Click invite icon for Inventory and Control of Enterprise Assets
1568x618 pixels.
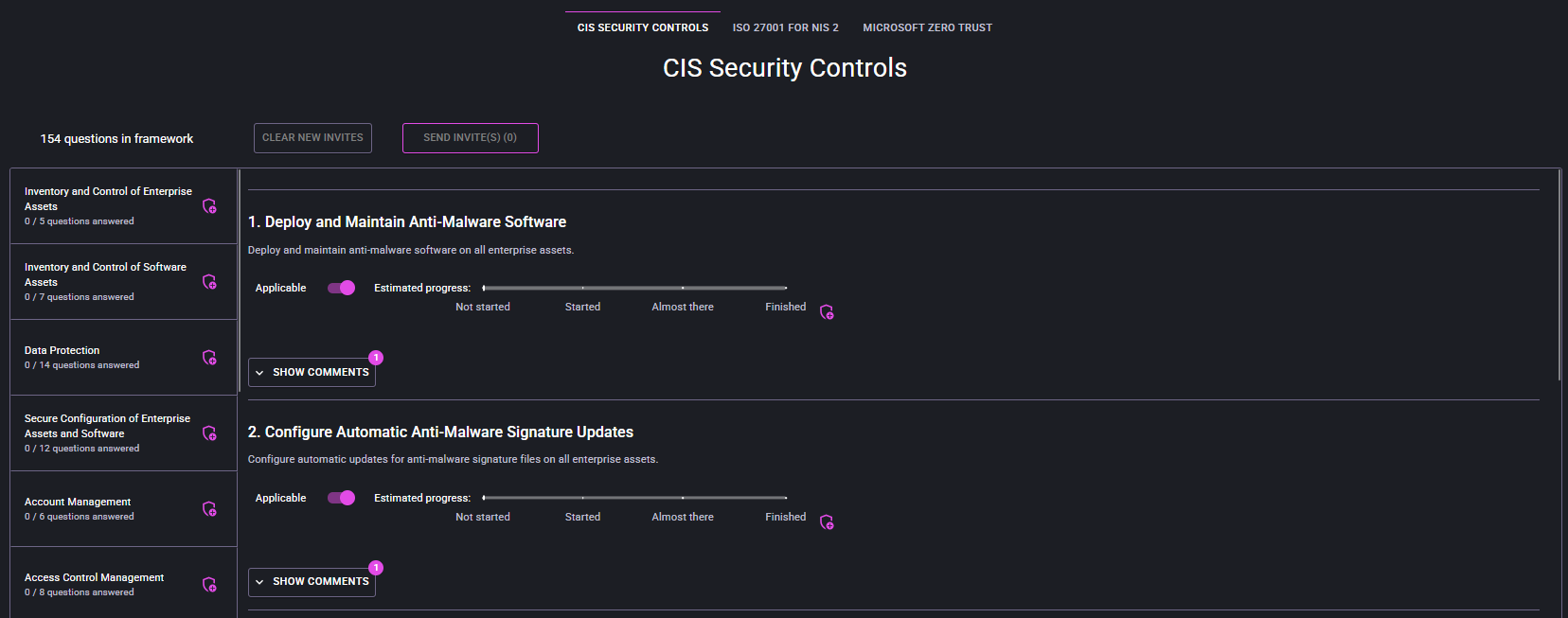point(209,206)
